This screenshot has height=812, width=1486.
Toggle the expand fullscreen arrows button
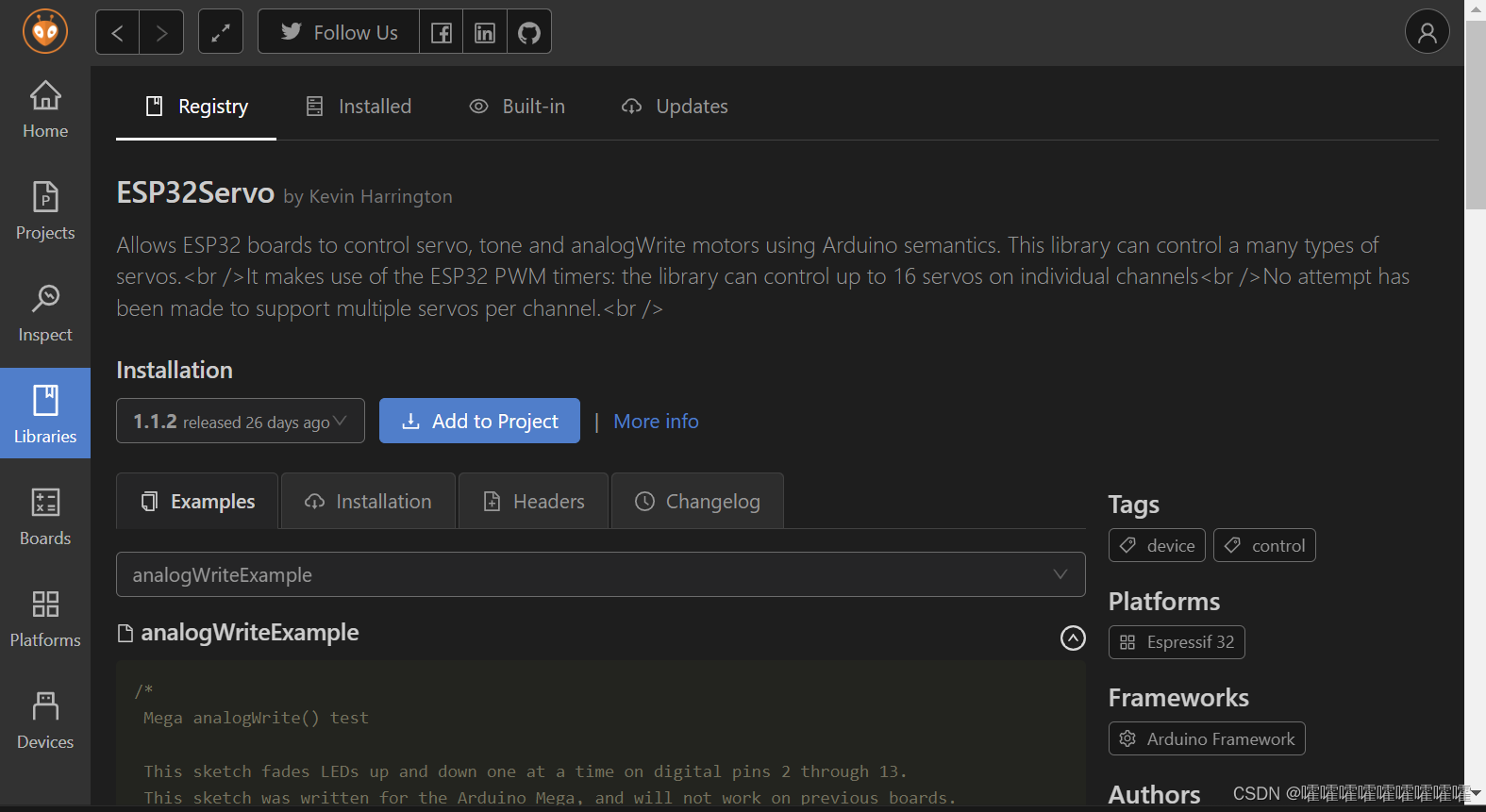tap(221, 32)
